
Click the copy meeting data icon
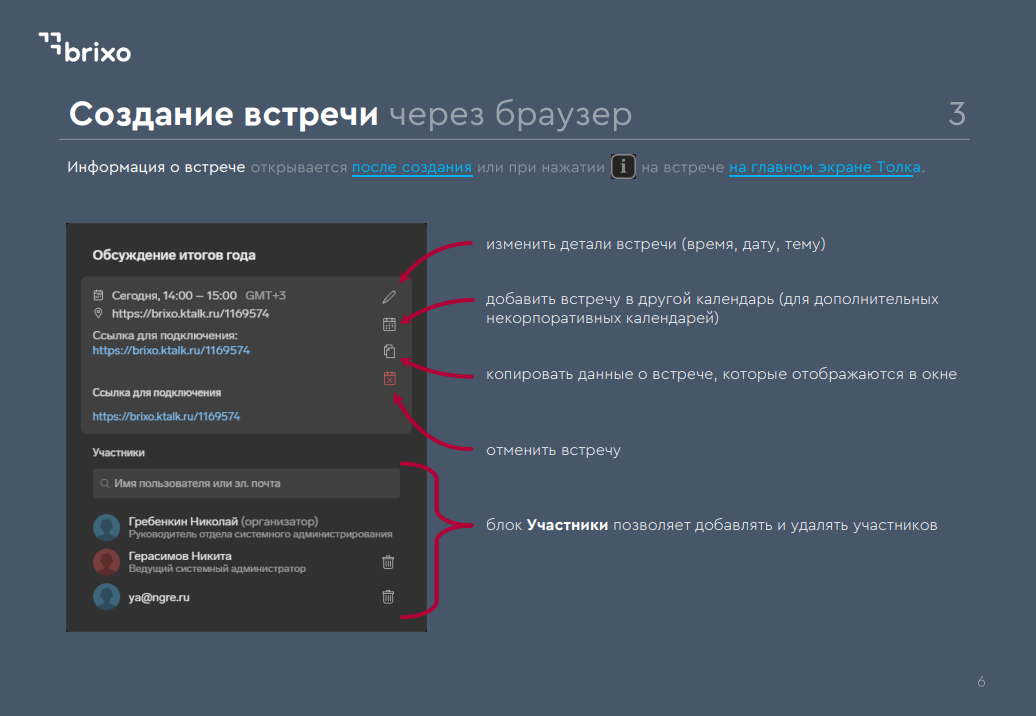389,351
